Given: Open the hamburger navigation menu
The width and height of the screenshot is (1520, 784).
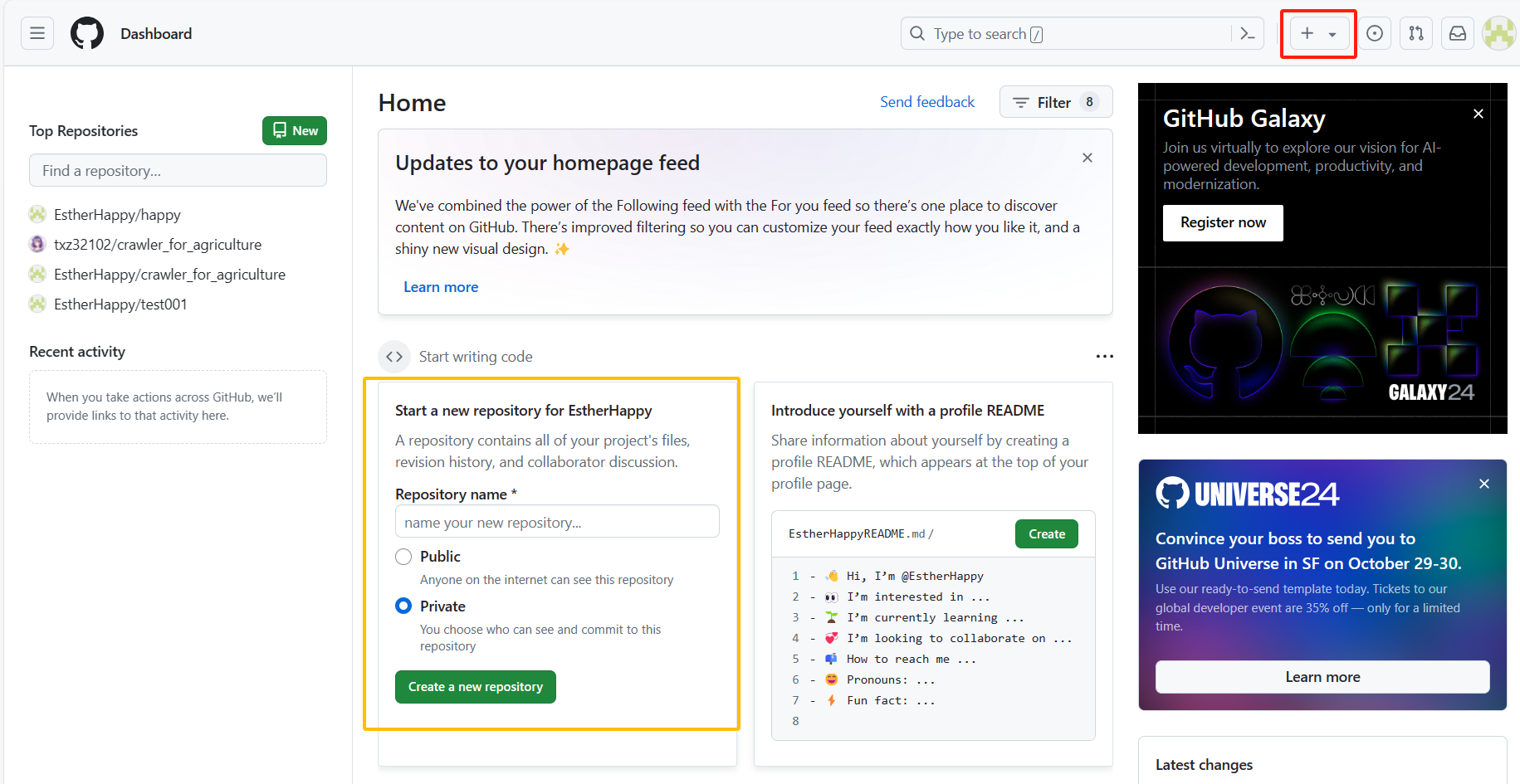Looking at the screenshot, I should tap(37, 34).
